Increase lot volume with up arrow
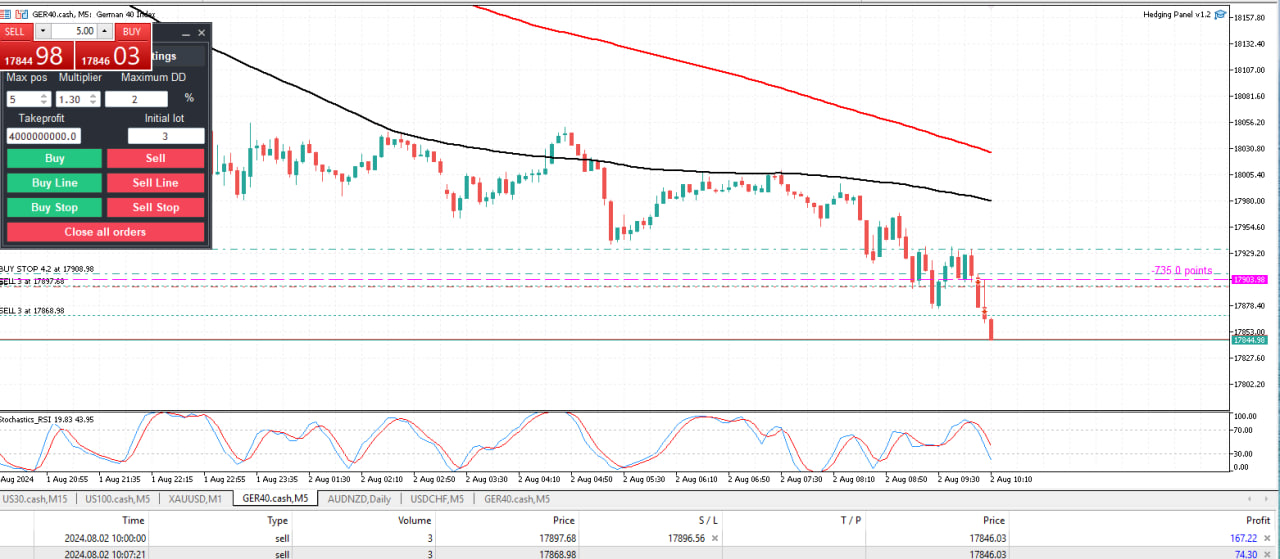 (x=105, y=31)
